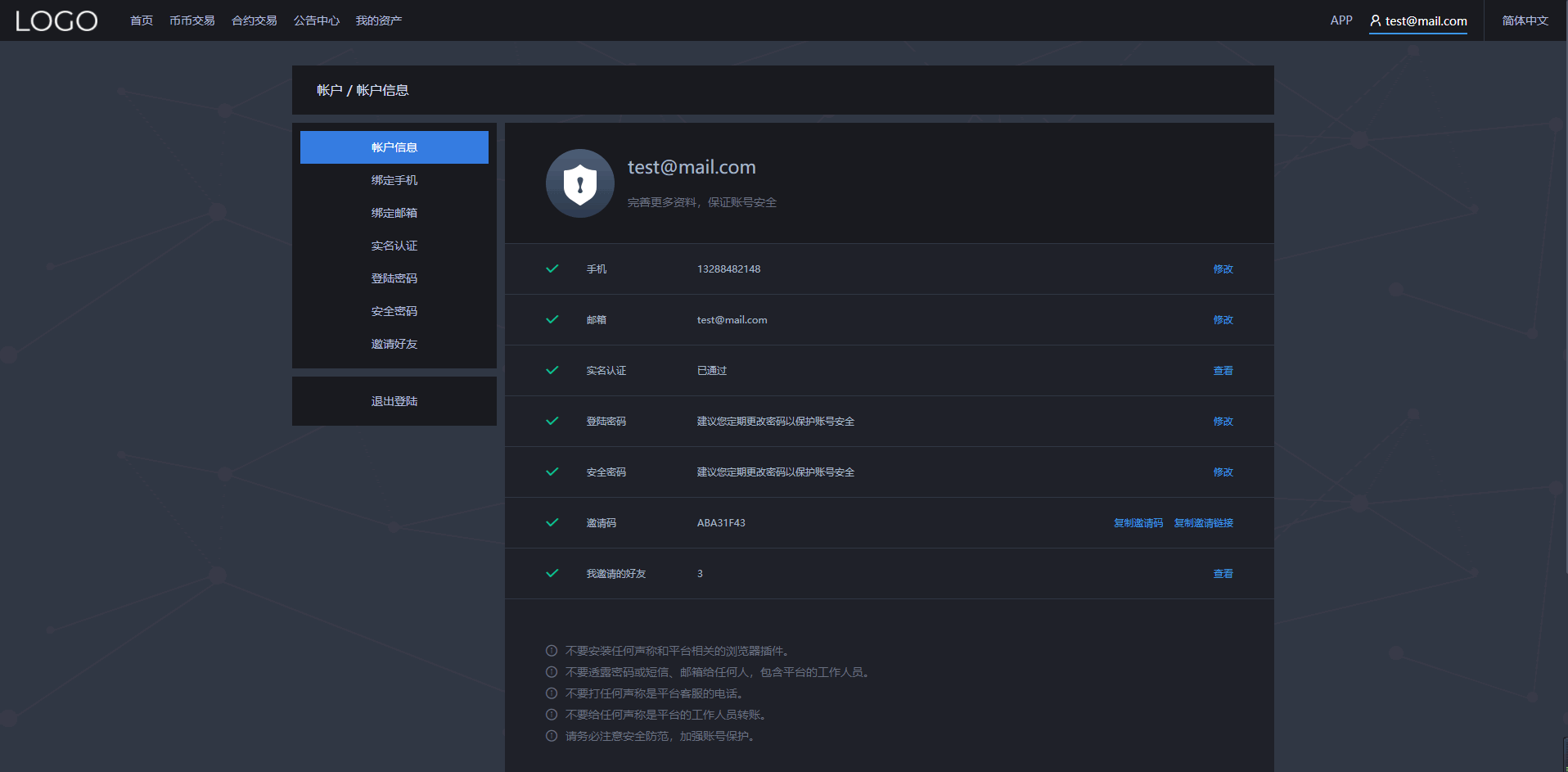Click 复制邀请码 to copy invite code
This screenshot has width=1568, height=772.
(1138, 522)
